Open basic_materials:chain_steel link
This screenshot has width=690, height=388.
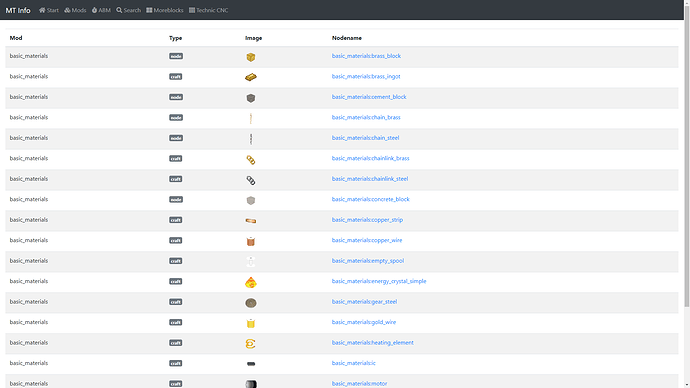(365, 138)
